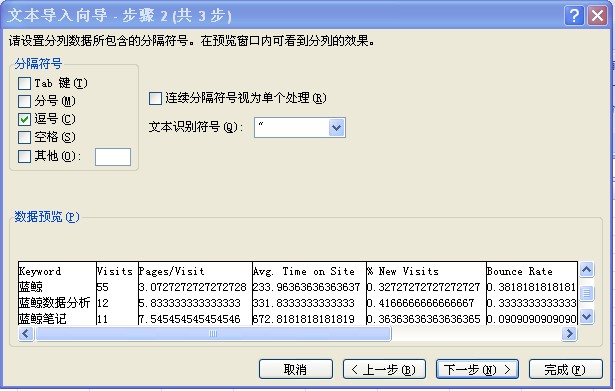Uncheck the 逗号 (comma) delimiter checkbox

(24, 119)
